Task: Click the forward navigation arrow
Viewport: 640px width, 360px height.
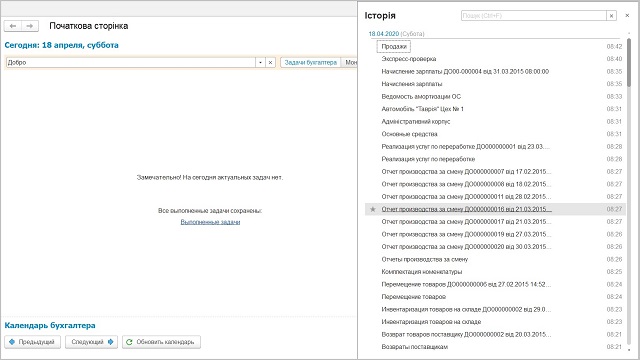Action: [30, 26]
